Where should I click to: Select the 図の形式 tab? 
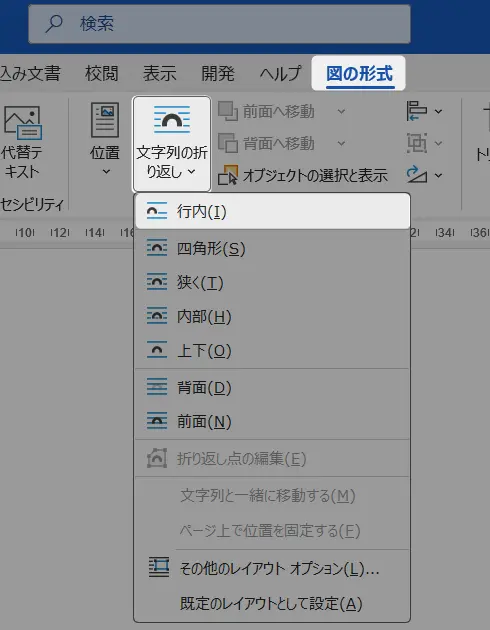coord(359,74)
